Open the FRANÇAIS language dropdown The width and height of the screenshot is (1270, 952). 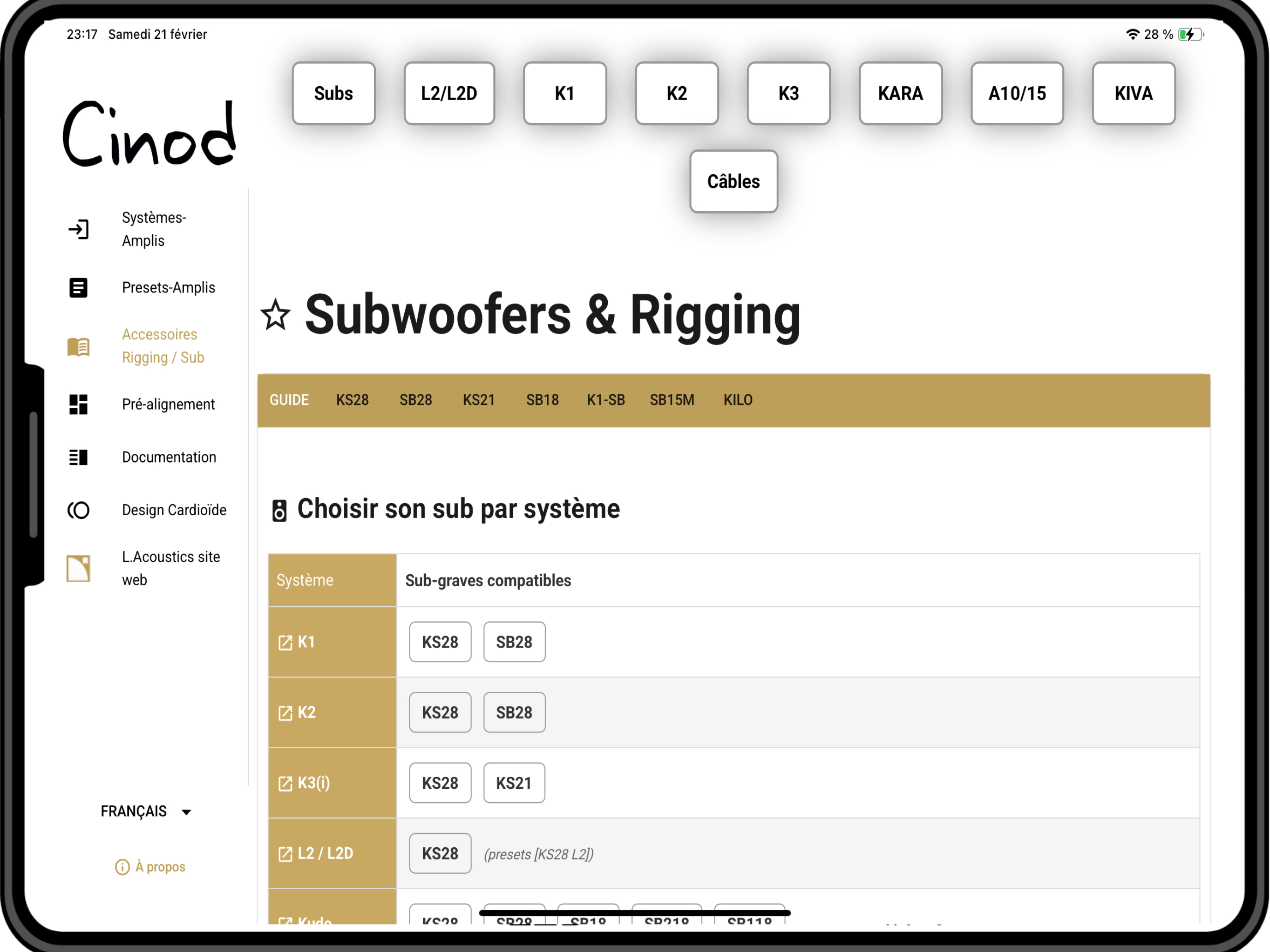146,811
